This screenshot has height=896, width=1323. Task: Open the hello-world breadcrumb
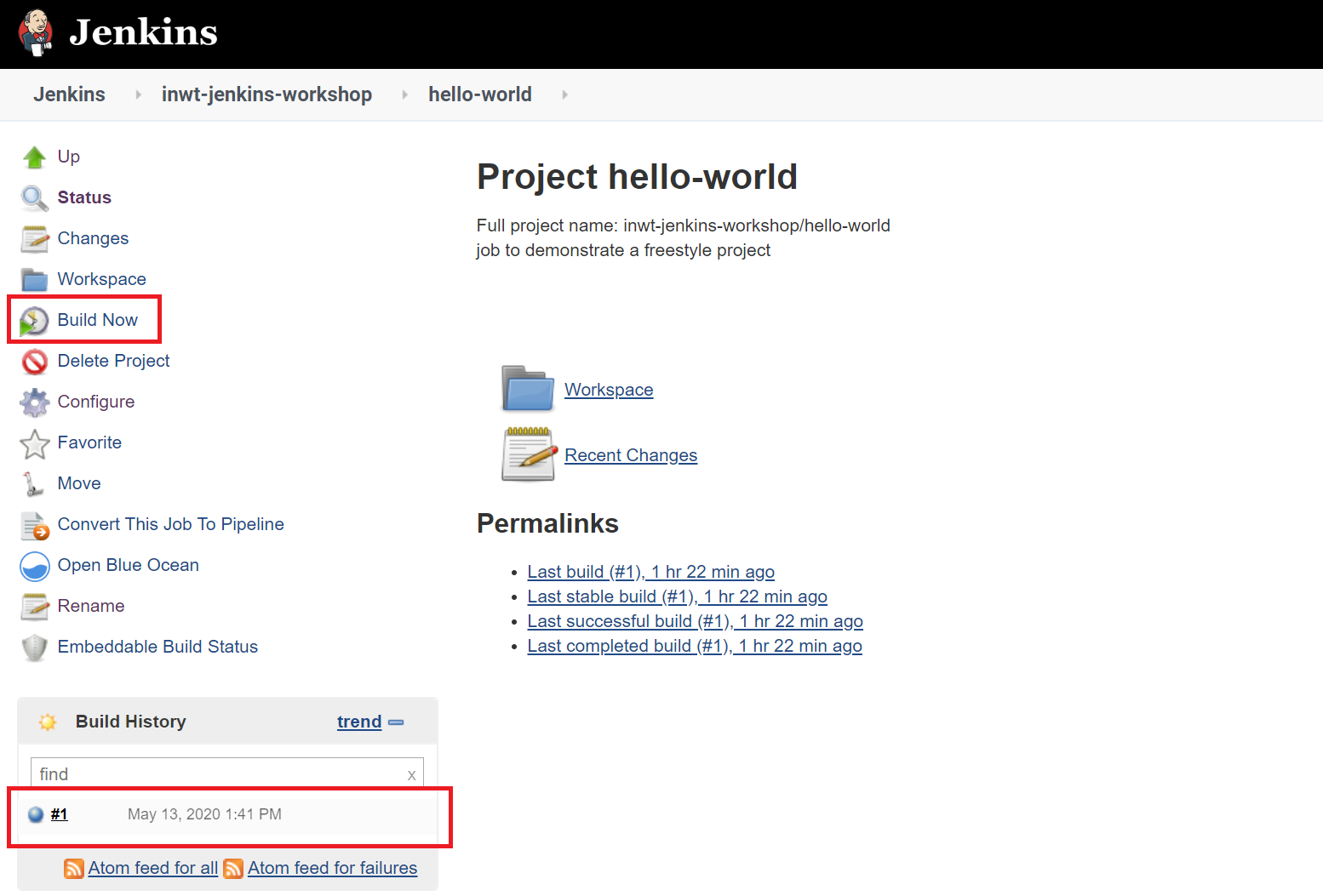point(480,94)
